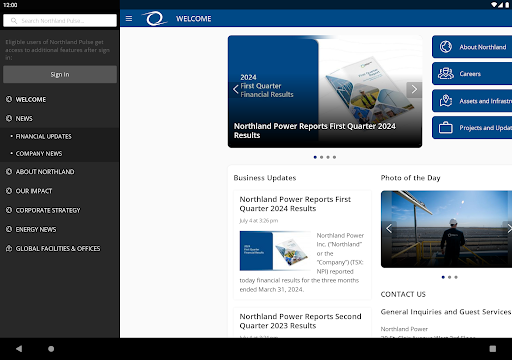Open FINANCIAL UPDATES submenu item

pyautogui.click(x=60, y=136)
